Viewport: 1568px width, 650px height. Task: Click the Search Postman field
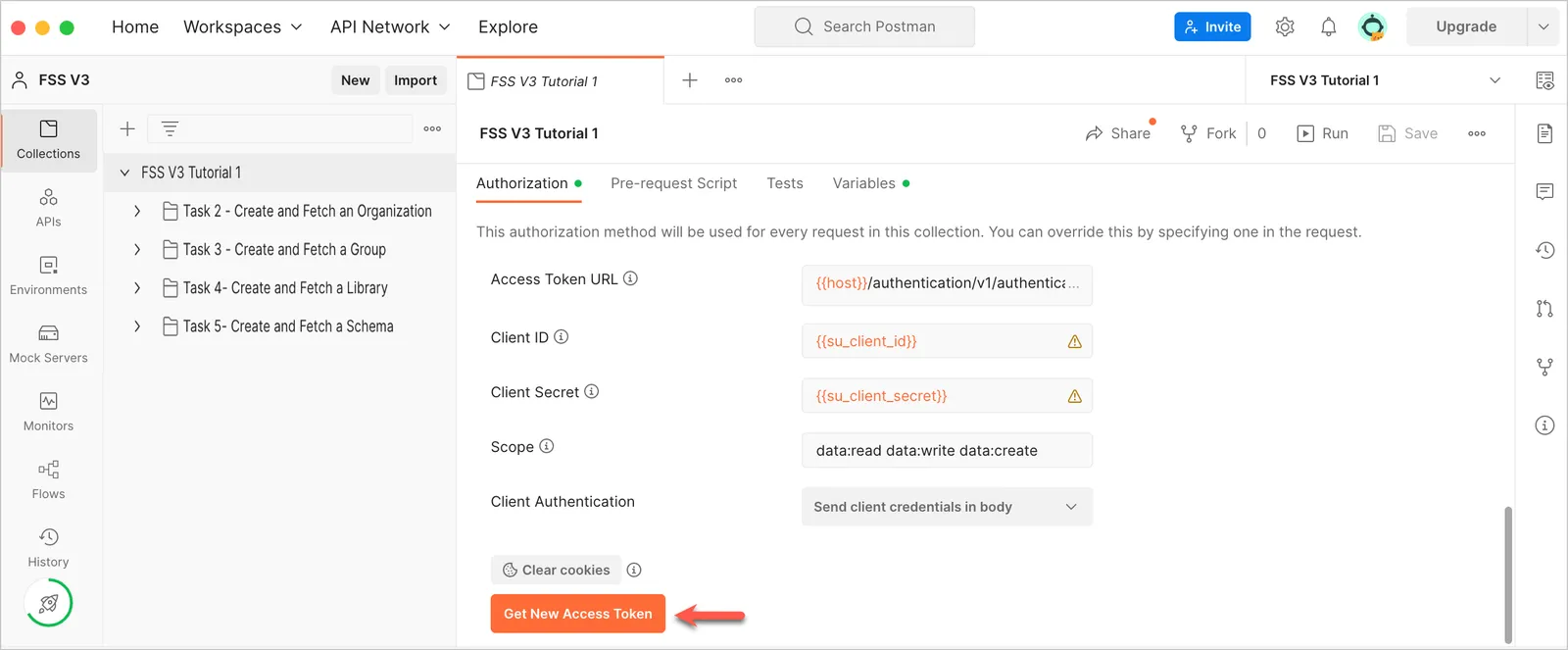click(x=864, y=26)
